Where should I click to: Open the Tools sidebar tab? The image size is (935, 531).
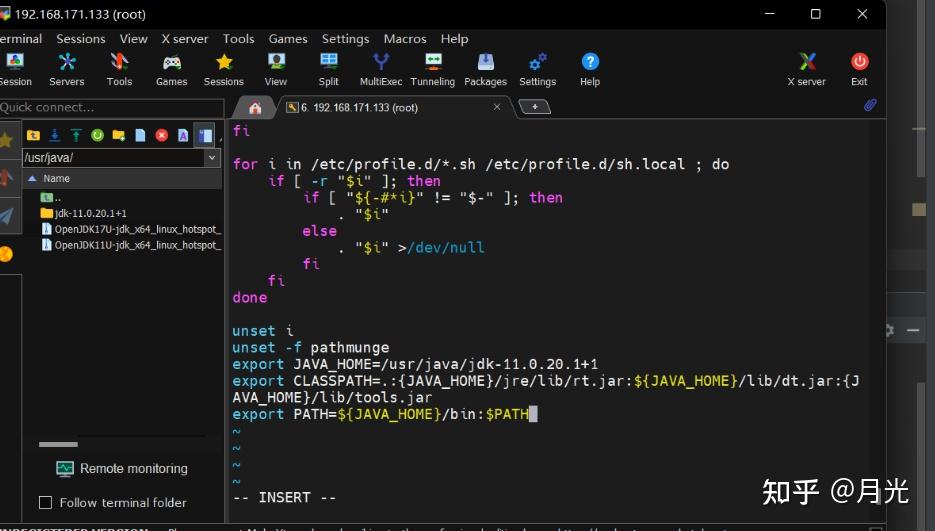7,178
